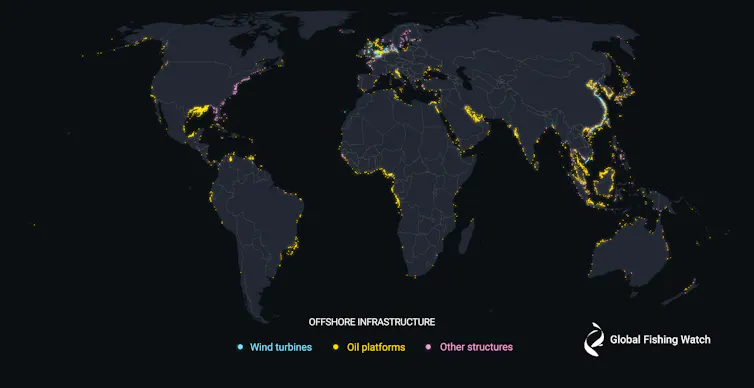Click the OFFSHORE INFRASTRUCTURE legend title
This screenshot has width=754, height=388.
(372, 322)
